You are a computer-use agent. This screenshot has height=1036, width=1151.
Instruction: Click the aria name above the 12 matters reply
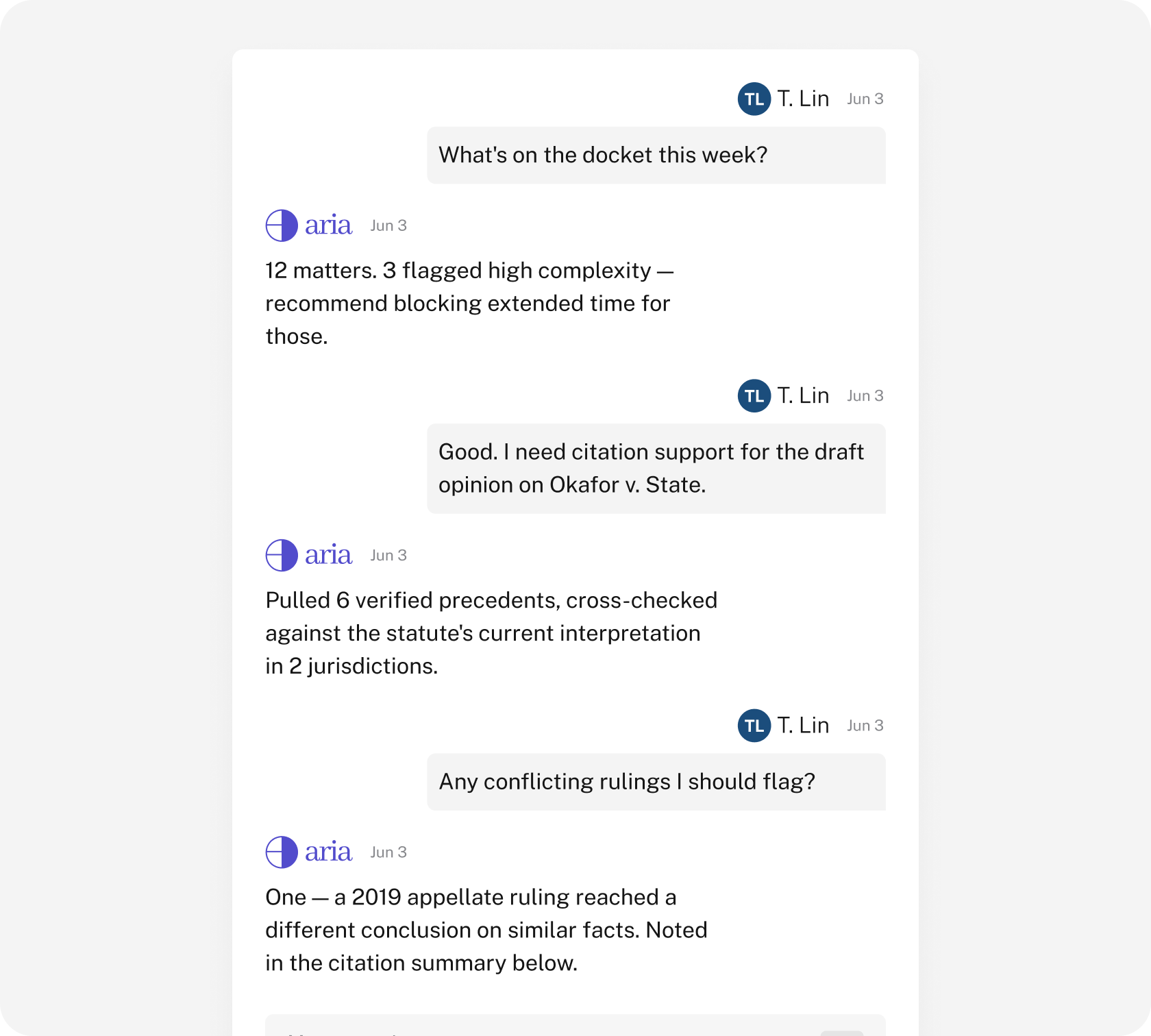(x=328, y=225)
